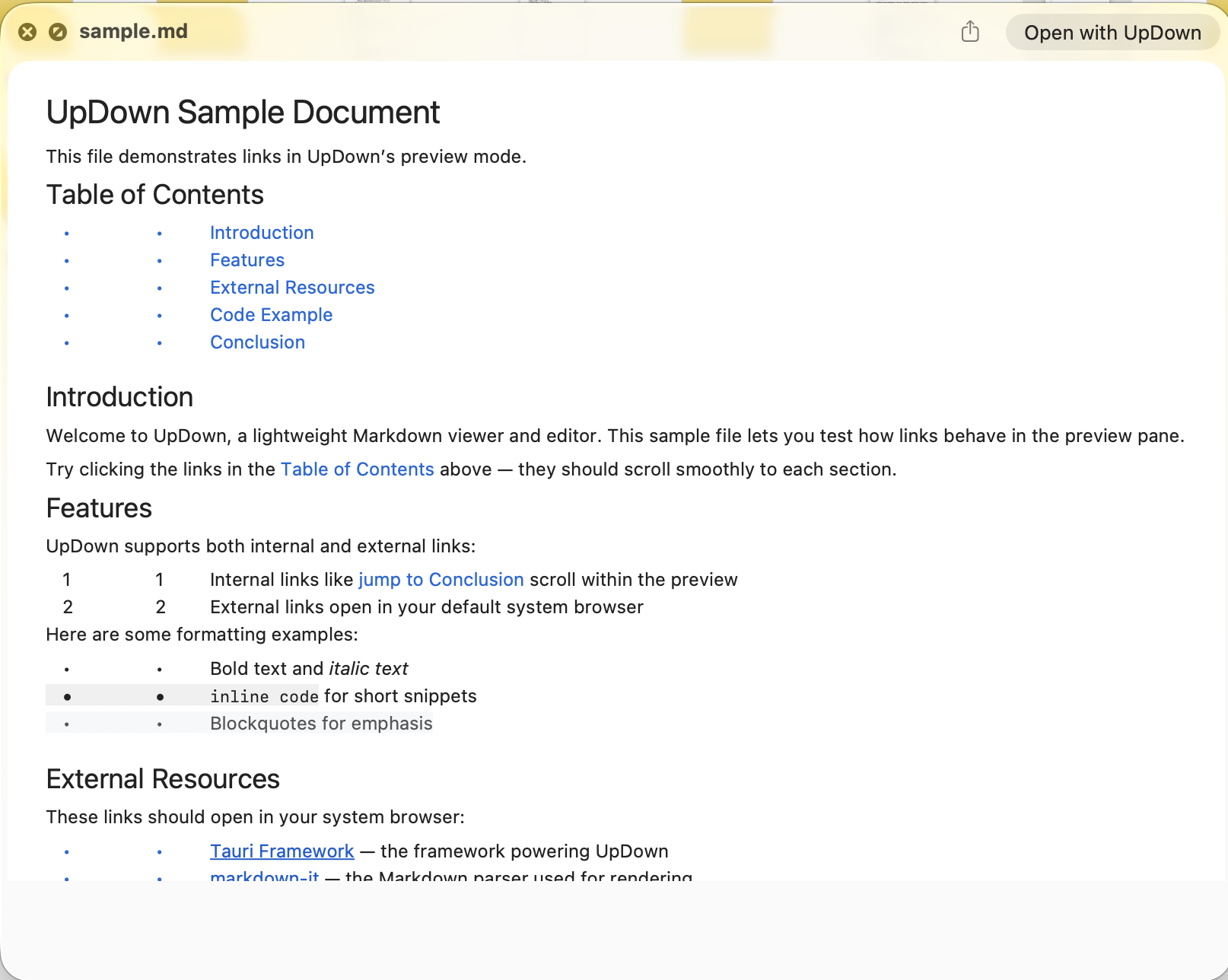Click These links should open sentence
Screen dimensions: 1228x980
255,817
